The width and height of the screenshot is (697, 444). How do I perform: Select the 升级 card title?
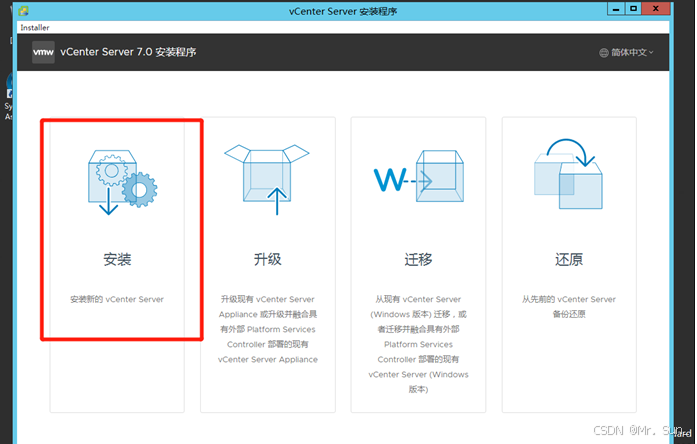(268, 259)
